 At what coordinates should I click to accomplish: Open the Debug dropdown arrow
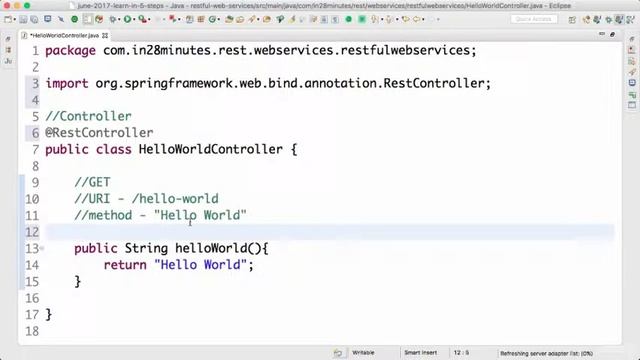[x=119, y=20]
